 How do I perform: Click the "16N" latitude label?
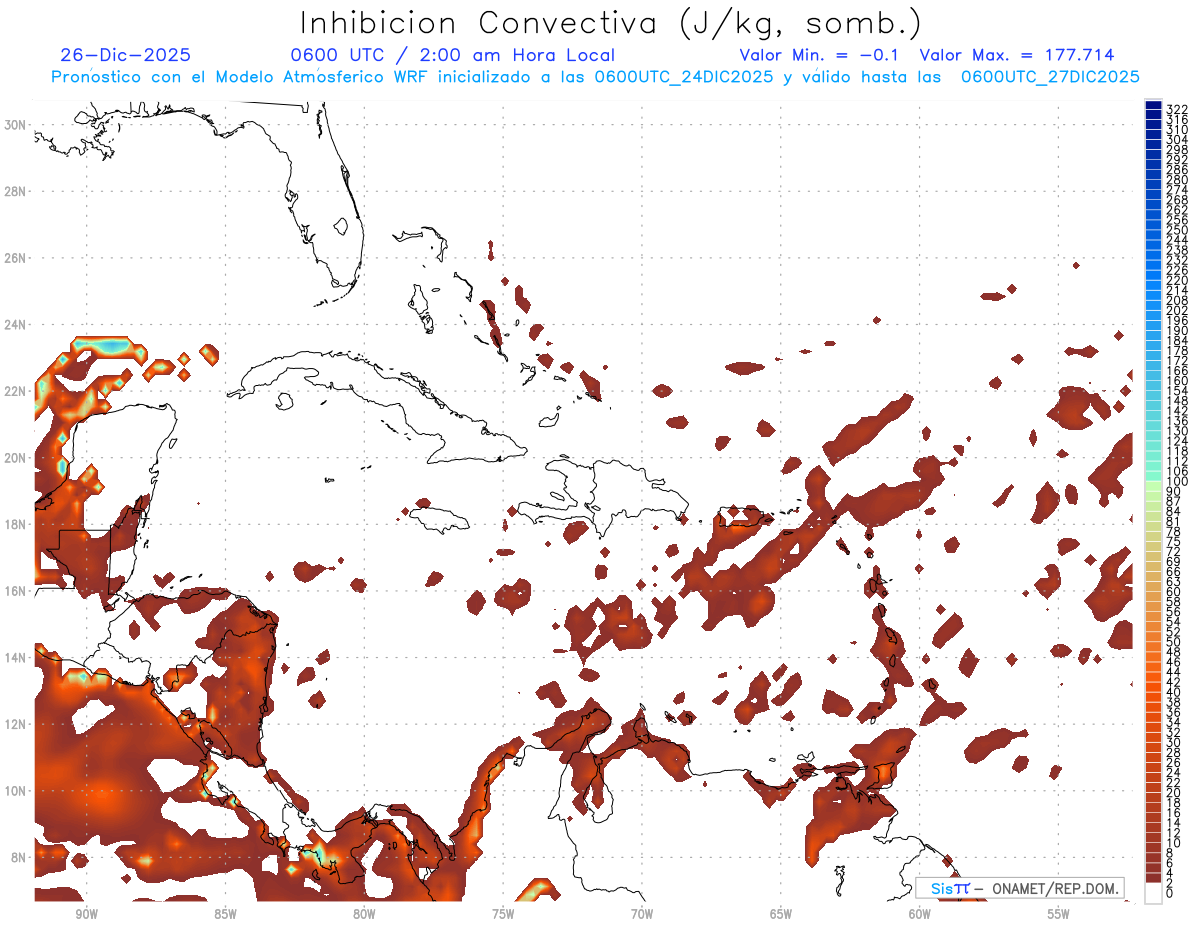click(17, 591)
